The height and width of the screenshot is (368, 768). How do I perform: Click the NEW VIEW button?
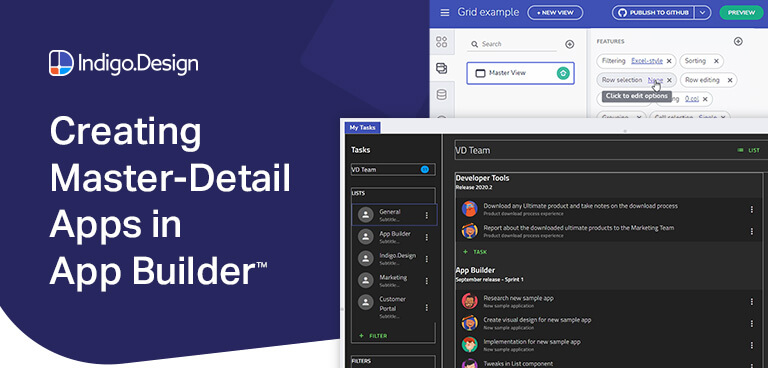pyautogui.click(x=555, y=13)
